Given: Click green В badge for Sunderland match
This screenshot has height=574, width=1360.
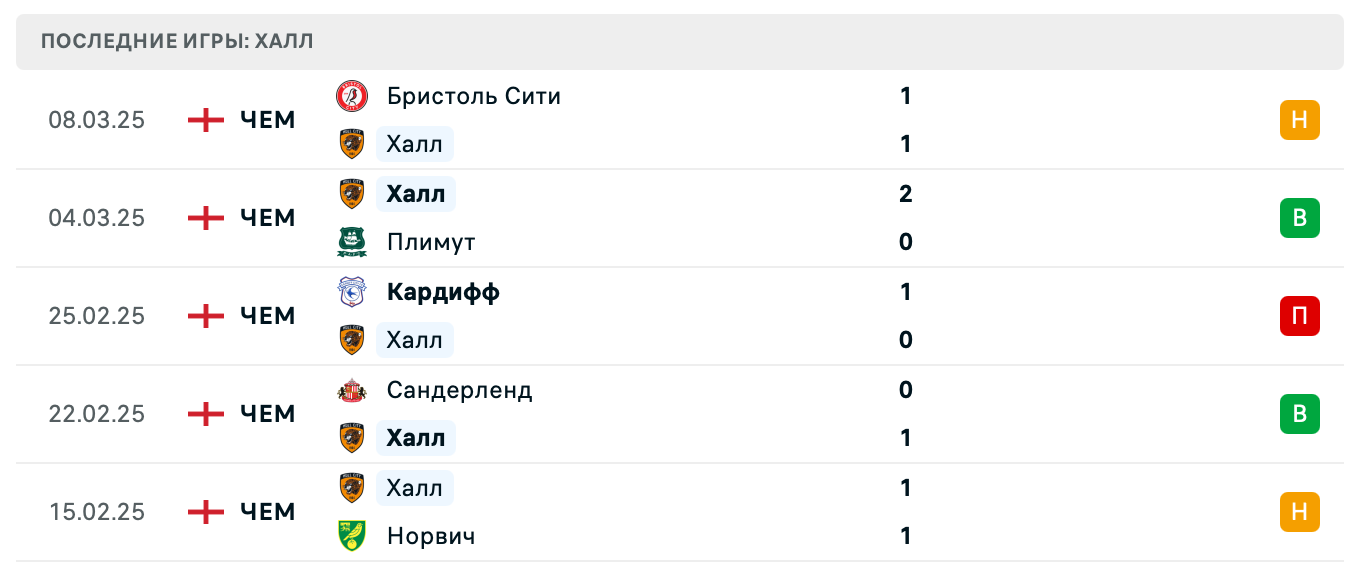Looking at the screenshot, I should (x=1299, y=414).
